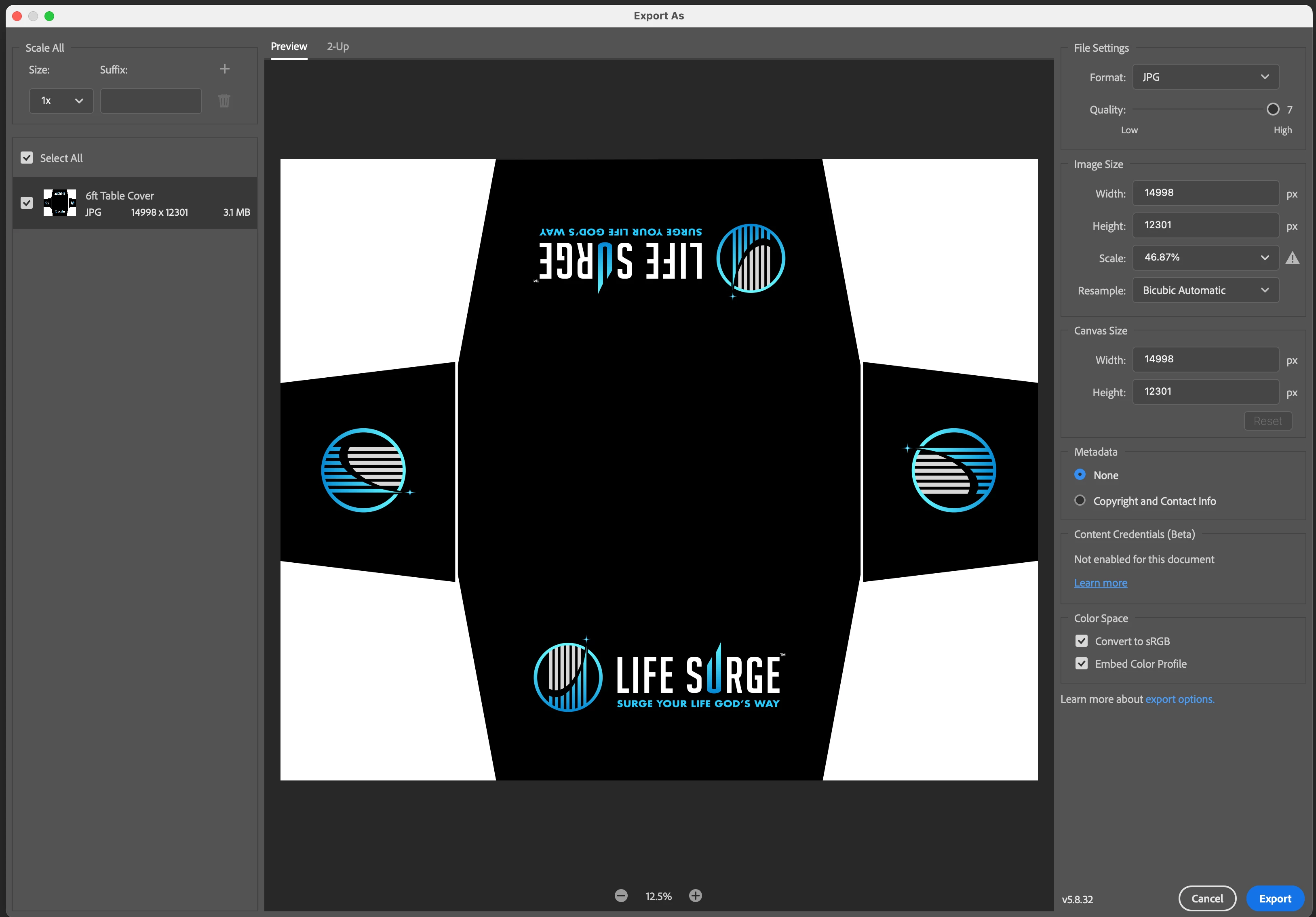The width and height of the screenshot is (1316, 917).
Task: Expand the 1x Size dropdown
Action: [61, 101]
